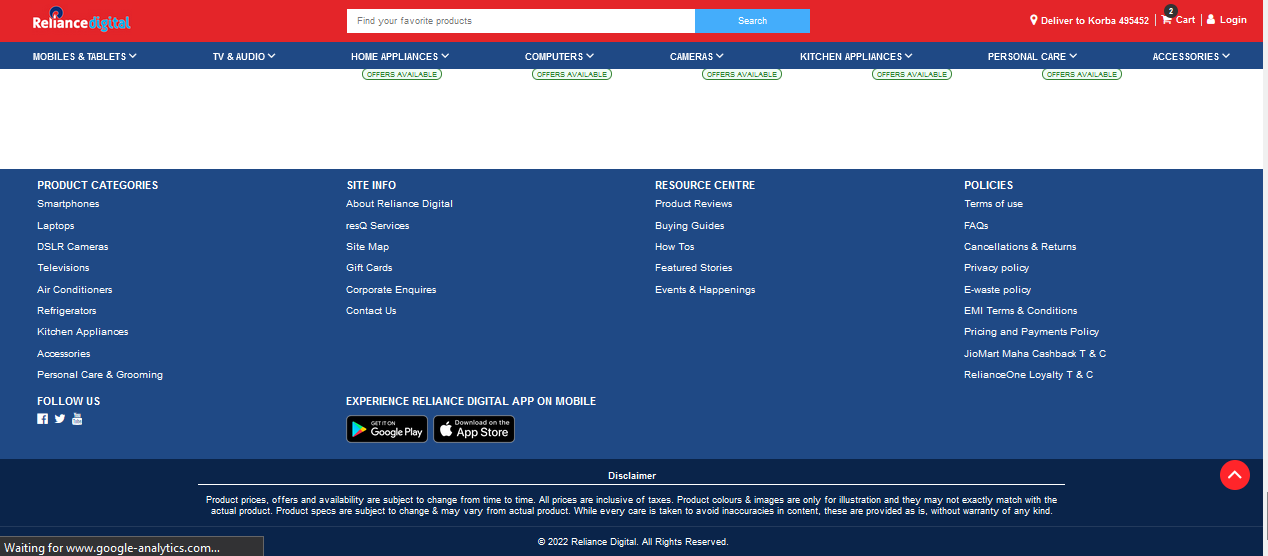Open Product Reviews link
This screenshot has height=556, width=1268.
(x=694, y=204)
